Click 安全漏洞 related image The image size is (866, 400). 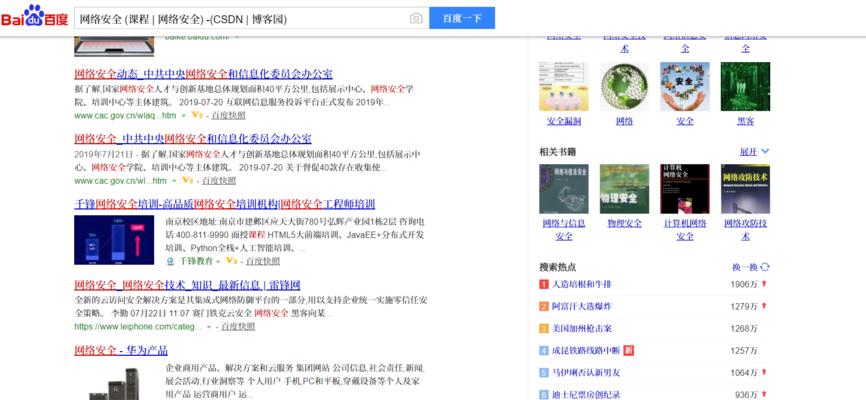pos(564,86)
